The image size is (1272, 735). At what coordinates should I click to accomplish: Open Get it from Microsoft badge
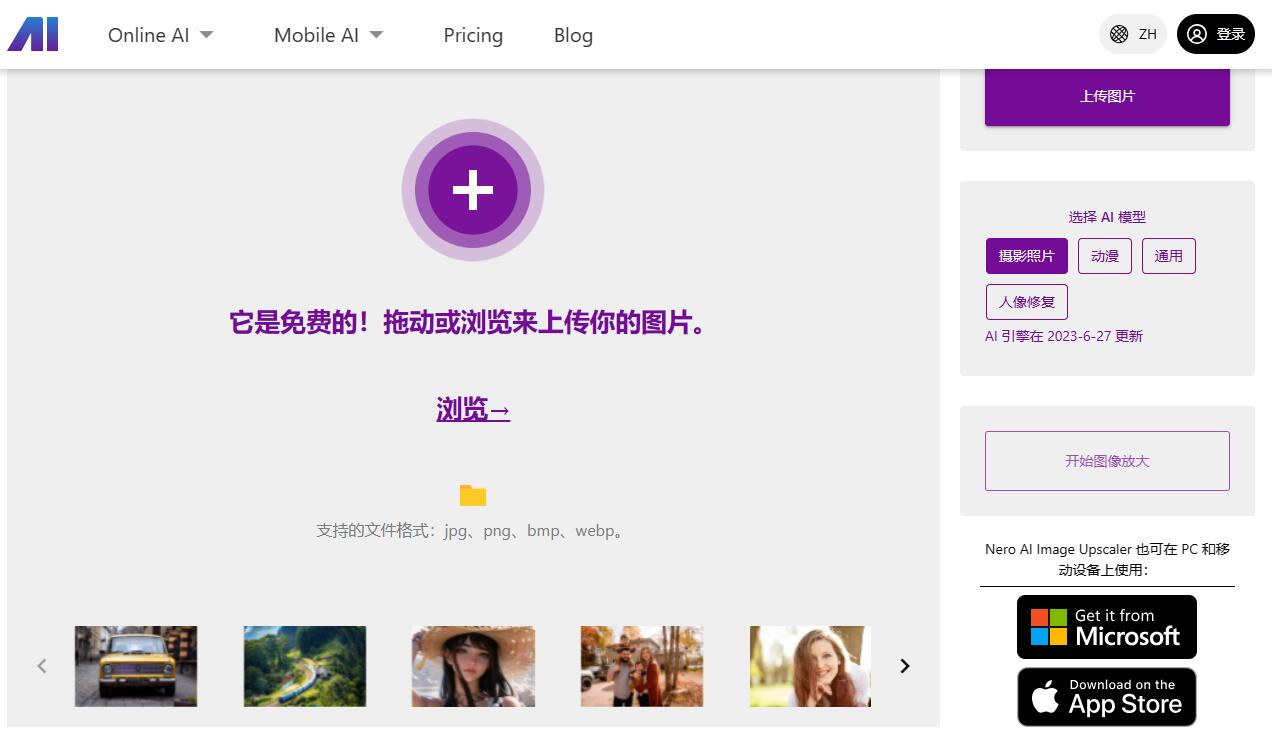[x=1107, y=627]
